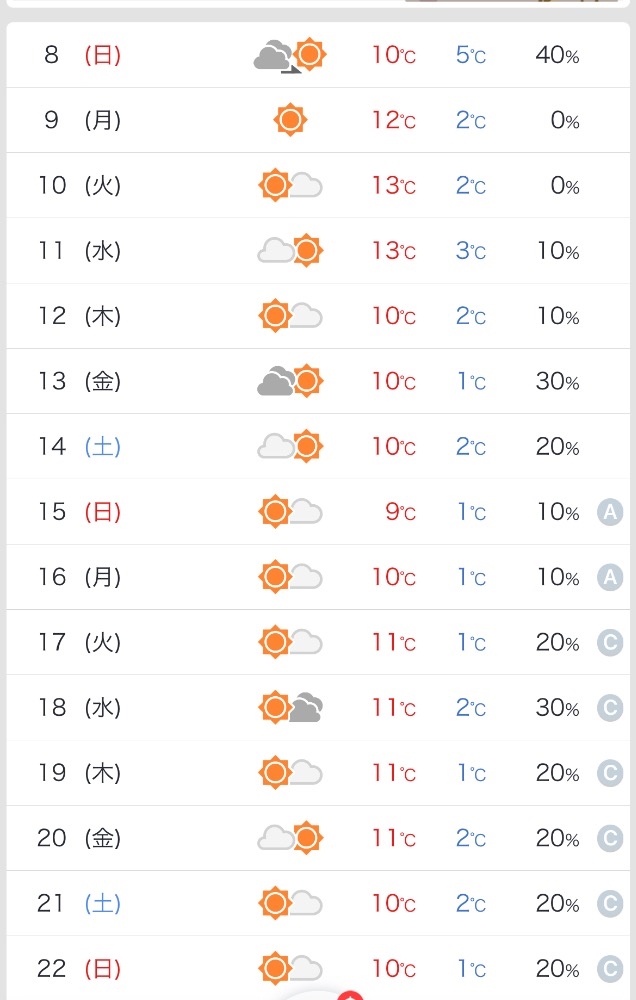Click the weather icon for day 11

coord(290,250)
